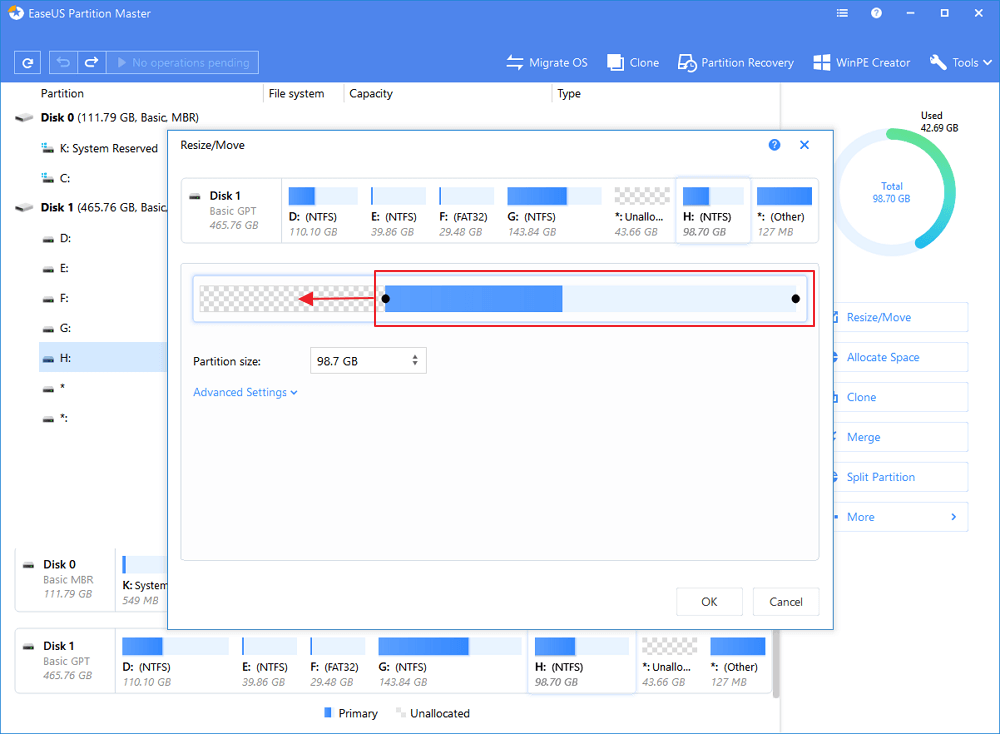Viewport: 1000px width, 734px height.
Task: Select G: NTFS partition in dialog disk map
Action: (538, 210)
